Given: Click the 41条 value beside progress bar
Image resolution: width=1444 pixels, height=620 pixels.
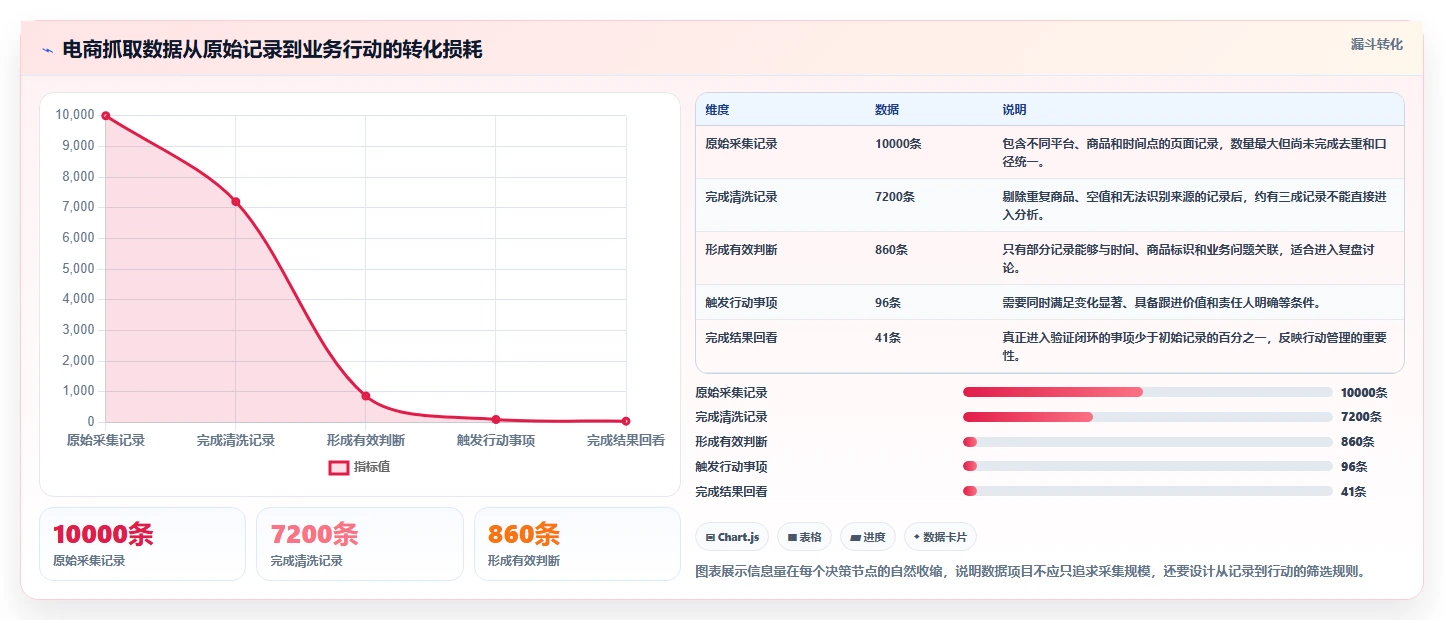Looking at the screenshot, I should pos(1353,492).
